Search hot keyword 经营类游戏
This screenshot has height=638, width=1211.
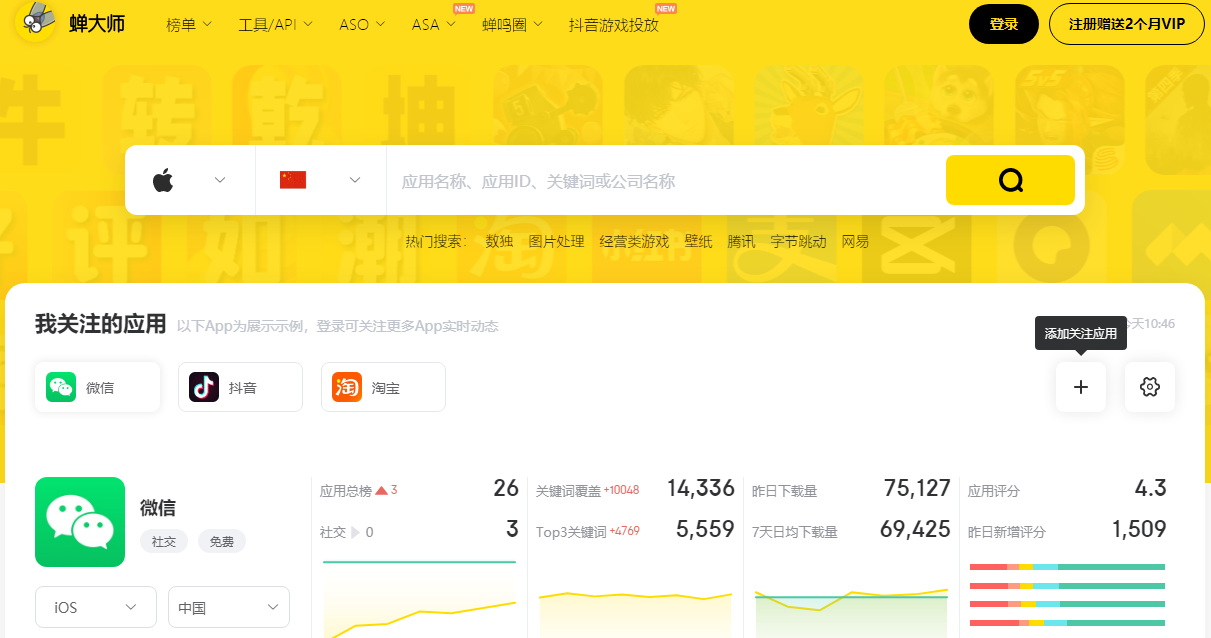[x=634, y=241]
